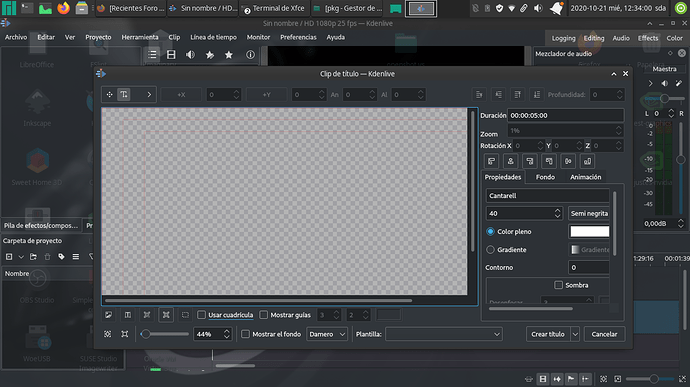The image size is (690, 387).
Task: Open the Animación tab
Action: pyautogui.click(x=585, y=177)
